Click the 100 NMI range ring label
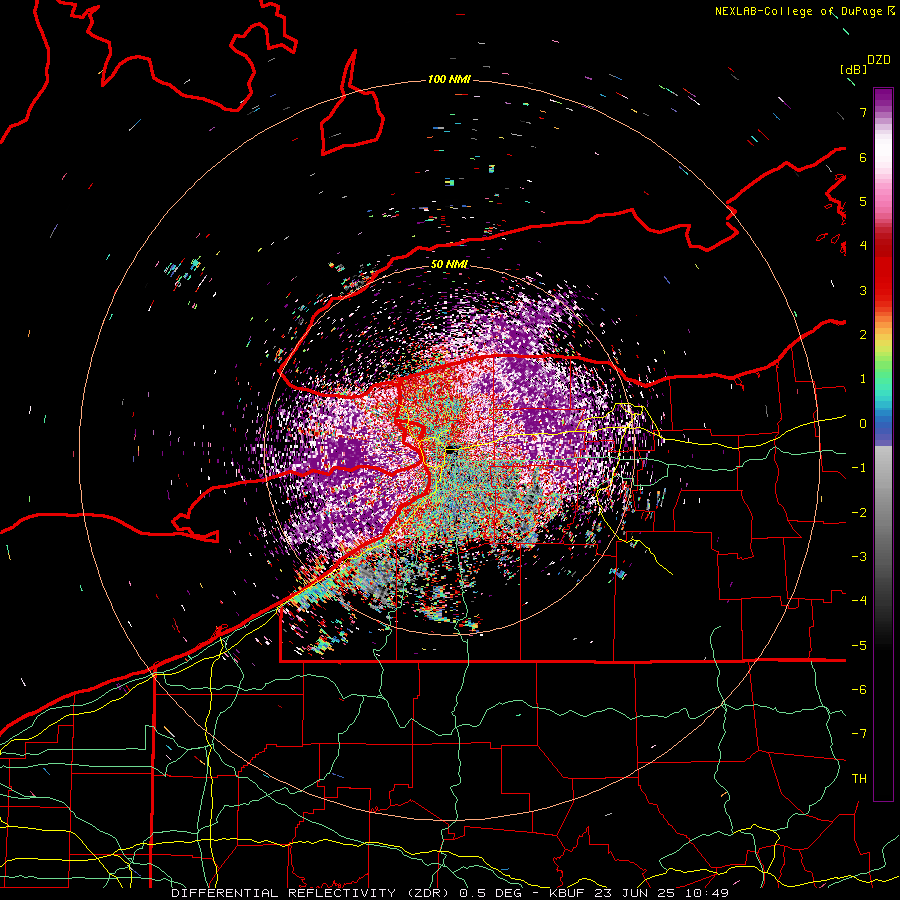 [449, 79]
